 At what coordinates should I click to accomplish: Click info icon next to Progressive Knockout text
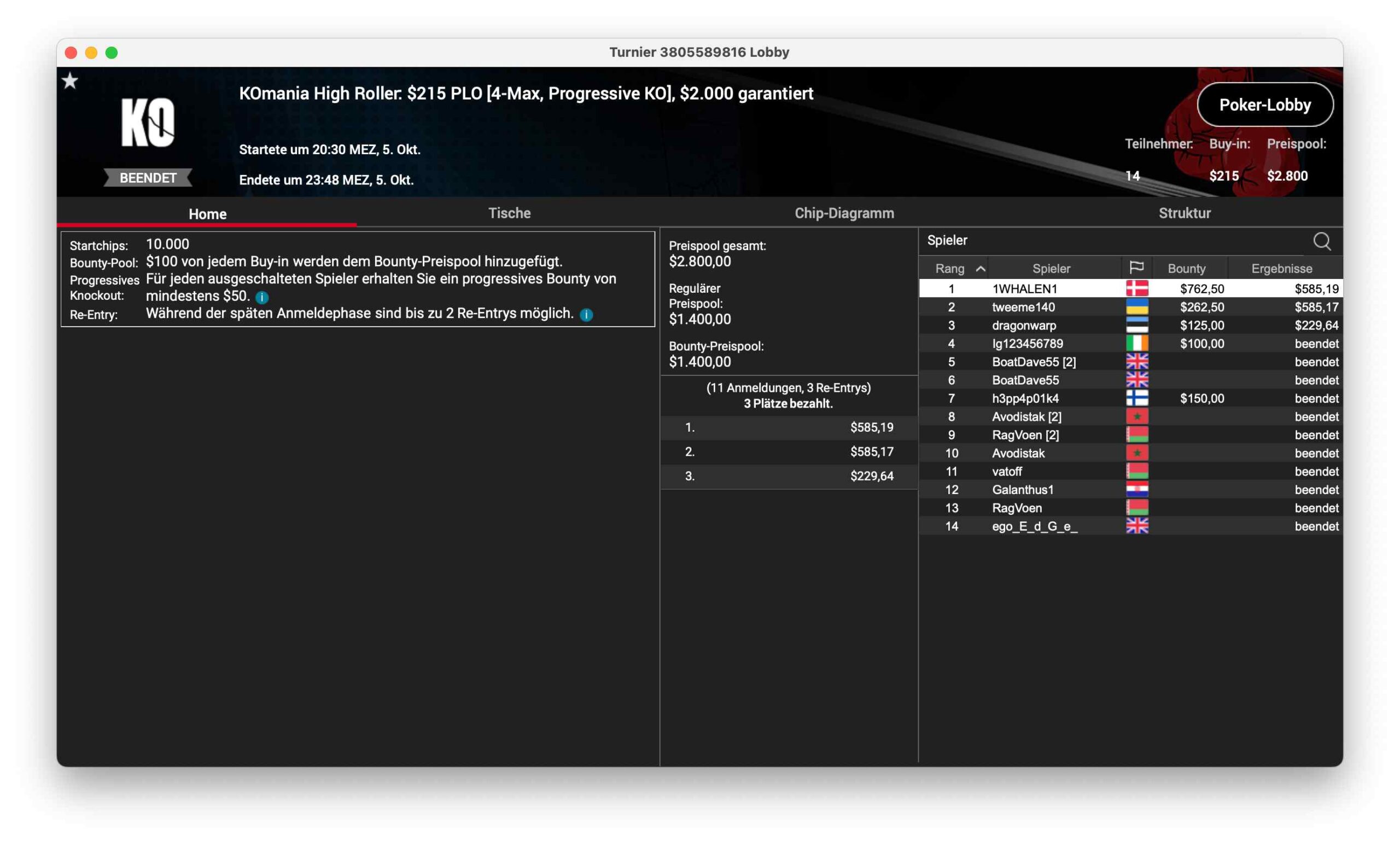point(261,297)
